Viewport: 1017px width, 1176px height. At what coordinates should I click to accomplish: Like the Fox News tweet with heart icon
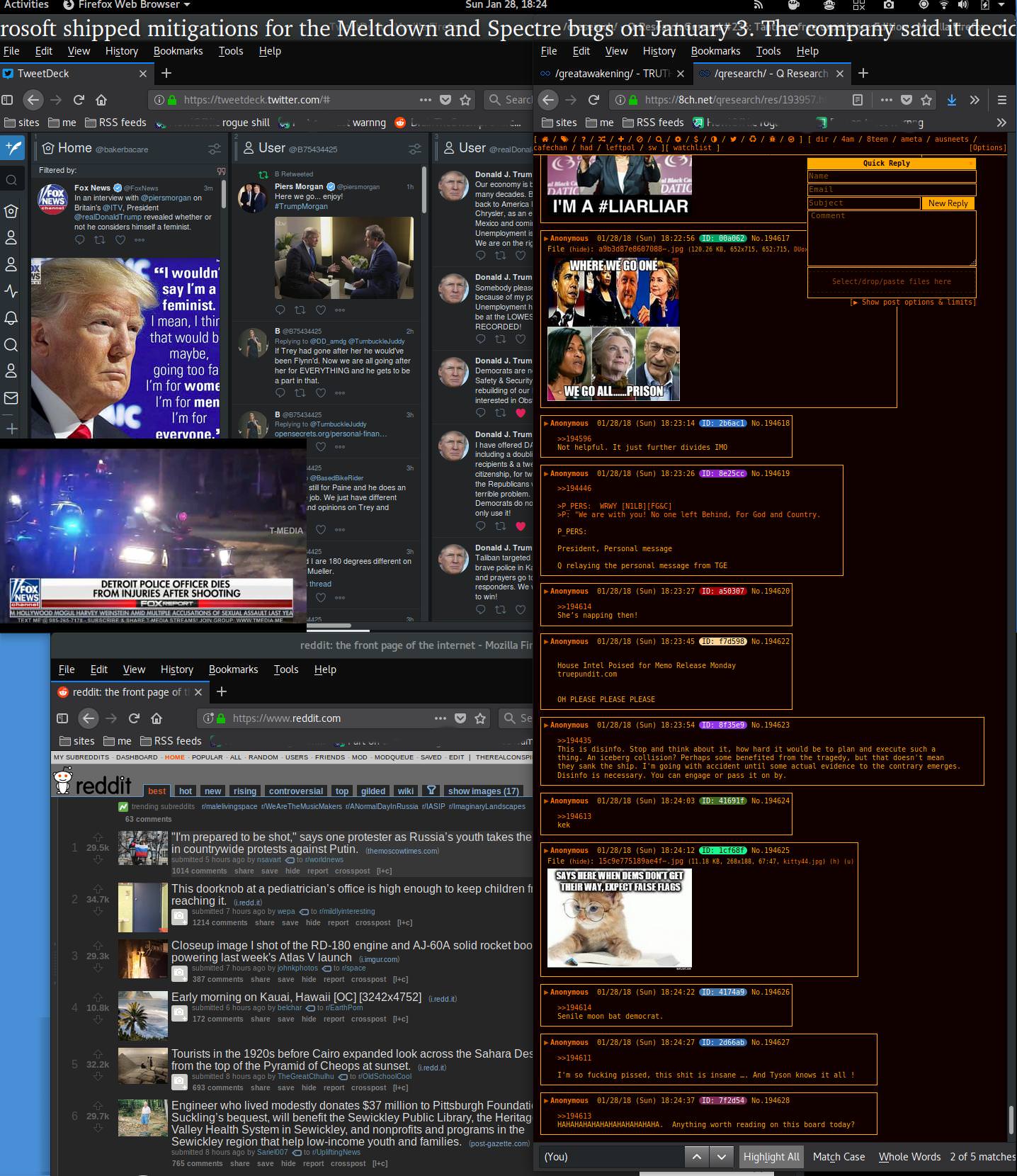click(120, 240)
